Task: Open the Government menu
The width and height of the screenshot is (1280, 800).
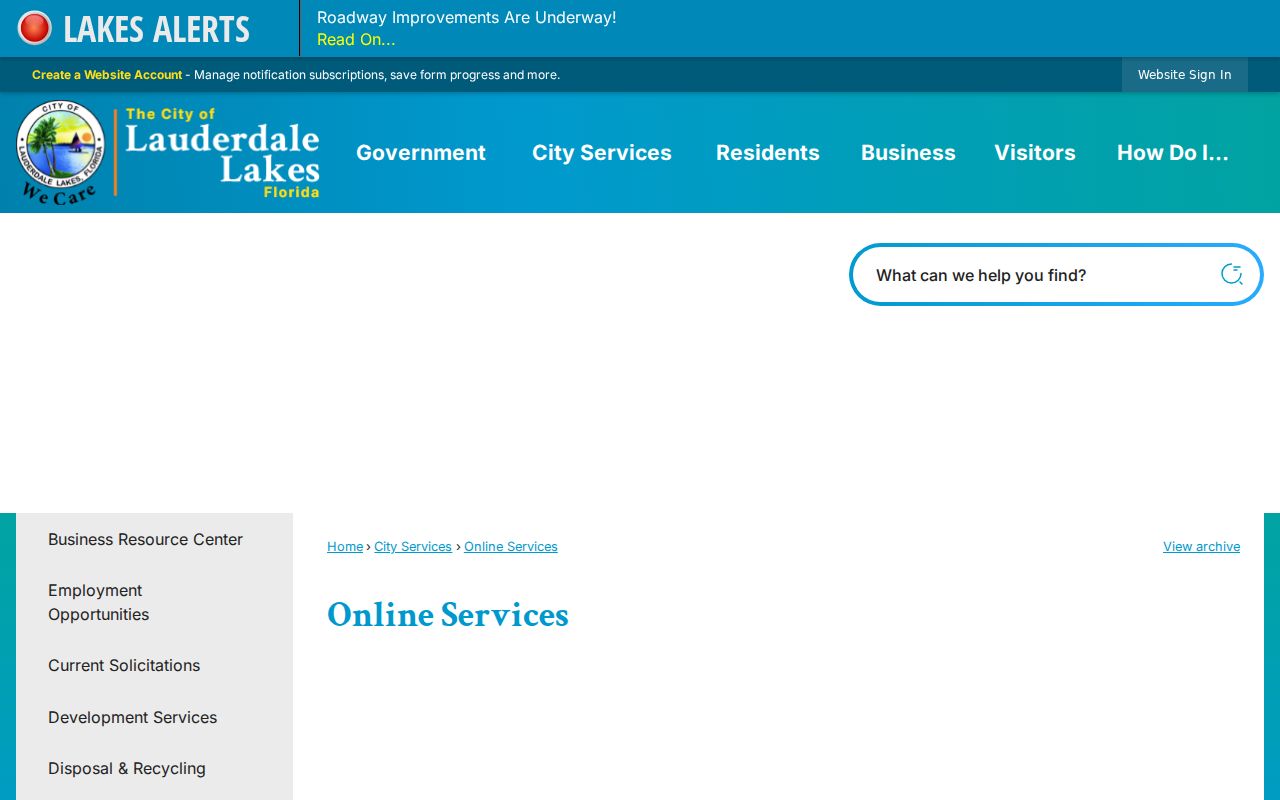Action: pos(421,153)
